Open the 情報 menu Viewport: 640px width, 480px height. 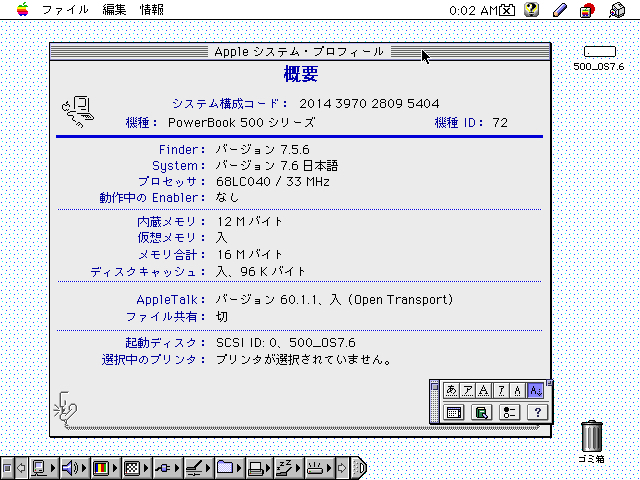tap(152, 9)
